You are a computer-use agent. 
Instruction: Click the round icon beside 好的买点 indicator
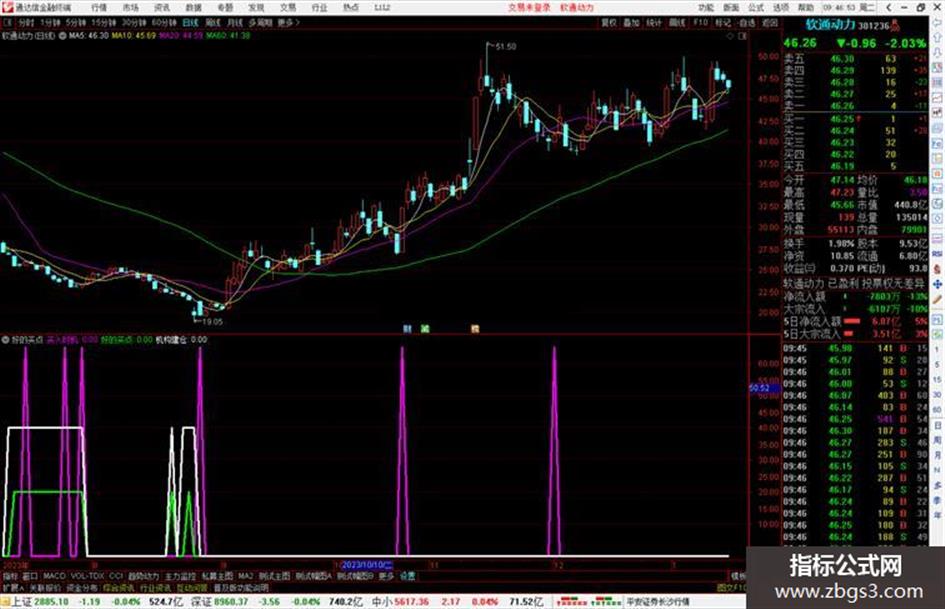(5, 339)
